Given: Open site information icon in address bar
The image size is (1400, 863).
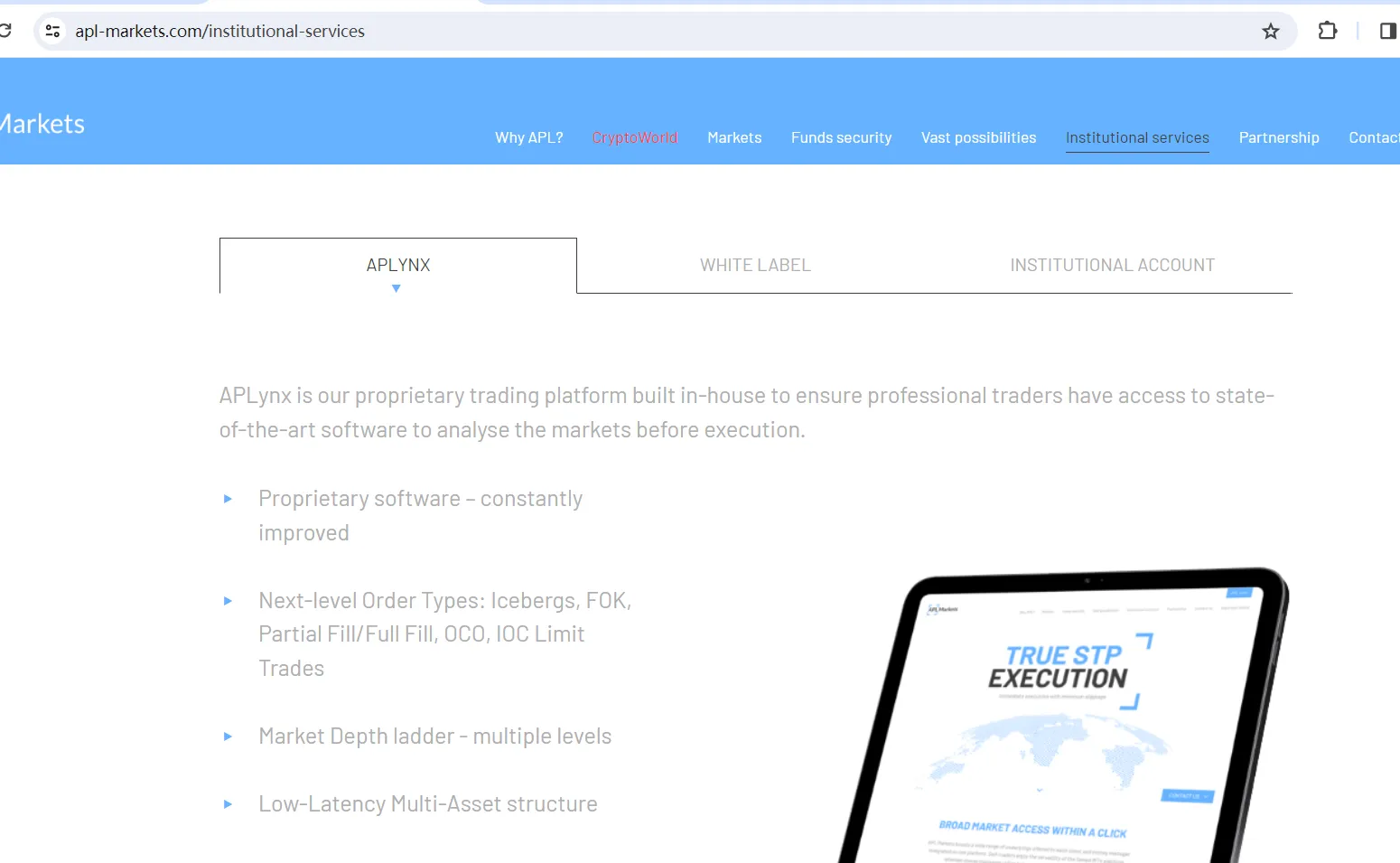Looking at the screenshot, I should [52, 32].
